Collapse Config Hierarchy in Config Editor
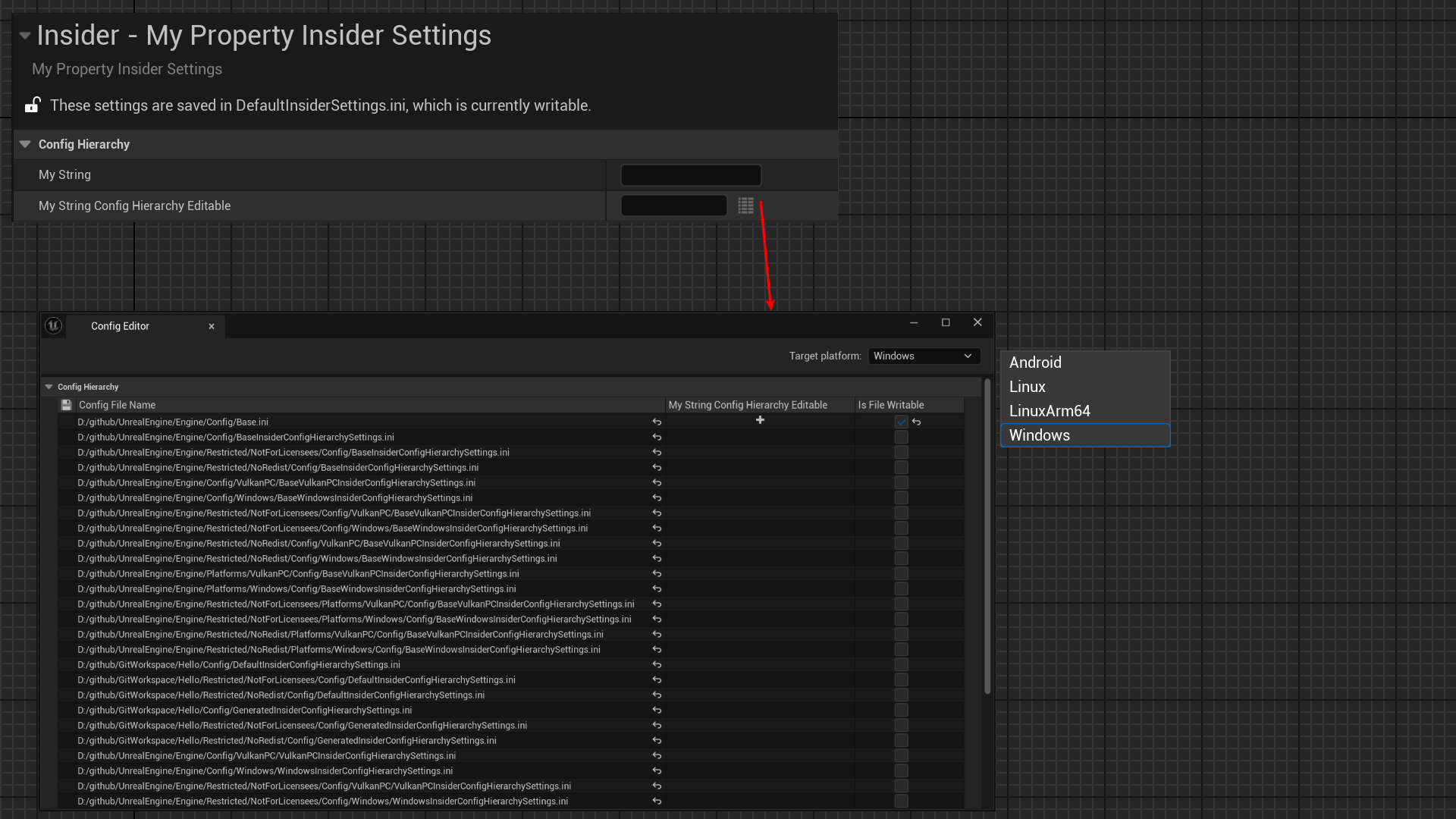Image resolution: width=1456 pixels, height=819 pixels. tap(49, 387)
